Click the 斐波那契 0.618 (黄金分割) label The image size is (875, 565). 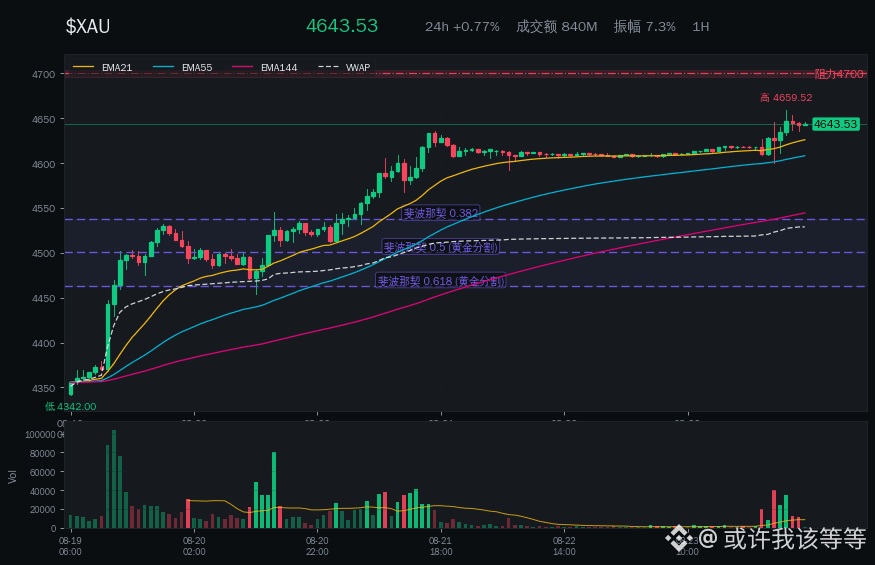(441, 281)
